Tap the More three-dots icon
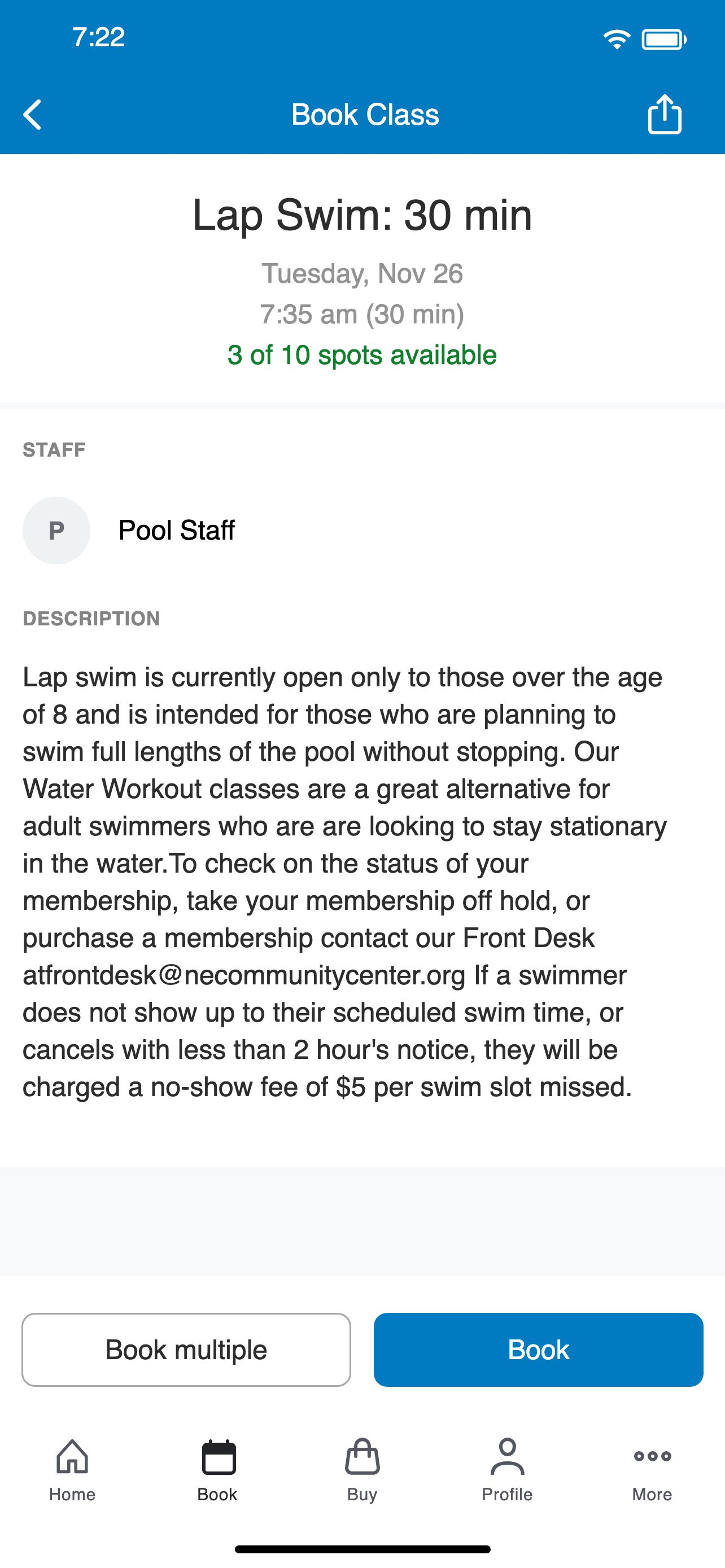Viewport: 725px width, 1568px height. tap(652, 1456)
